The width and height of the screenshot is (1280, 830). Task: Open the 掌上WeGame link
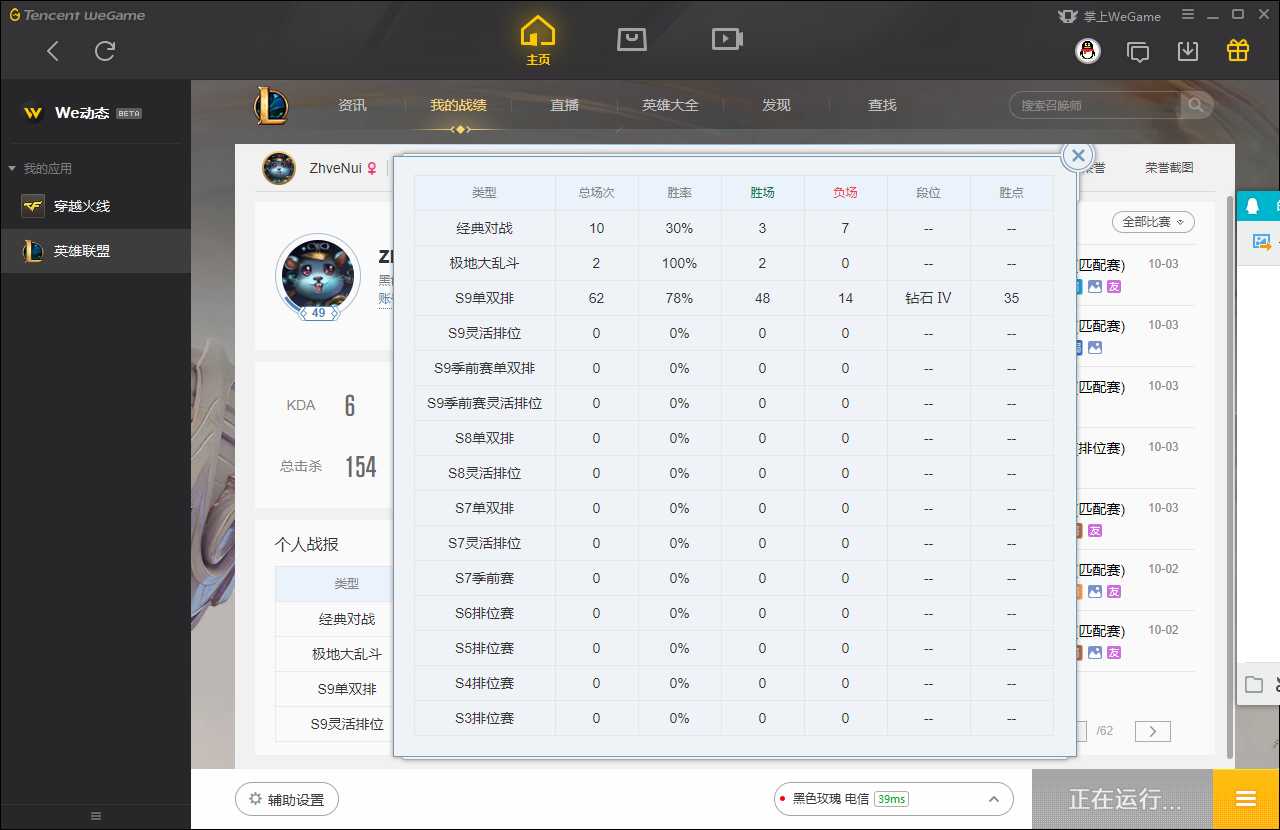pos(1109,16)
